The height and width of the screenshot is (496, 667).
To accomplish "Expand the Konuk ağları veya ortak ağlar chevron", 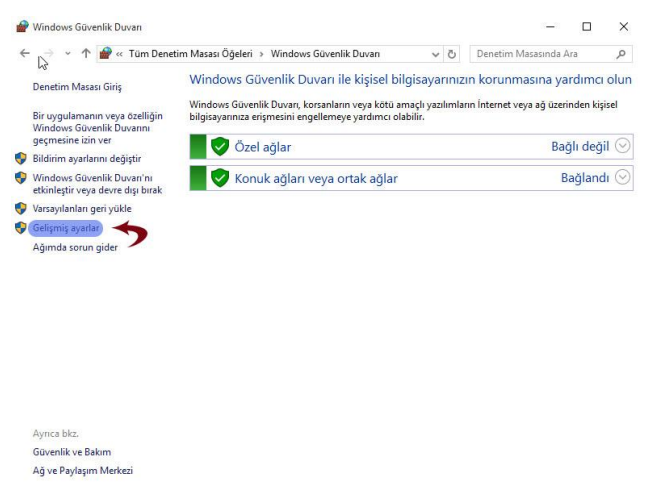I will tap(622, 177).
